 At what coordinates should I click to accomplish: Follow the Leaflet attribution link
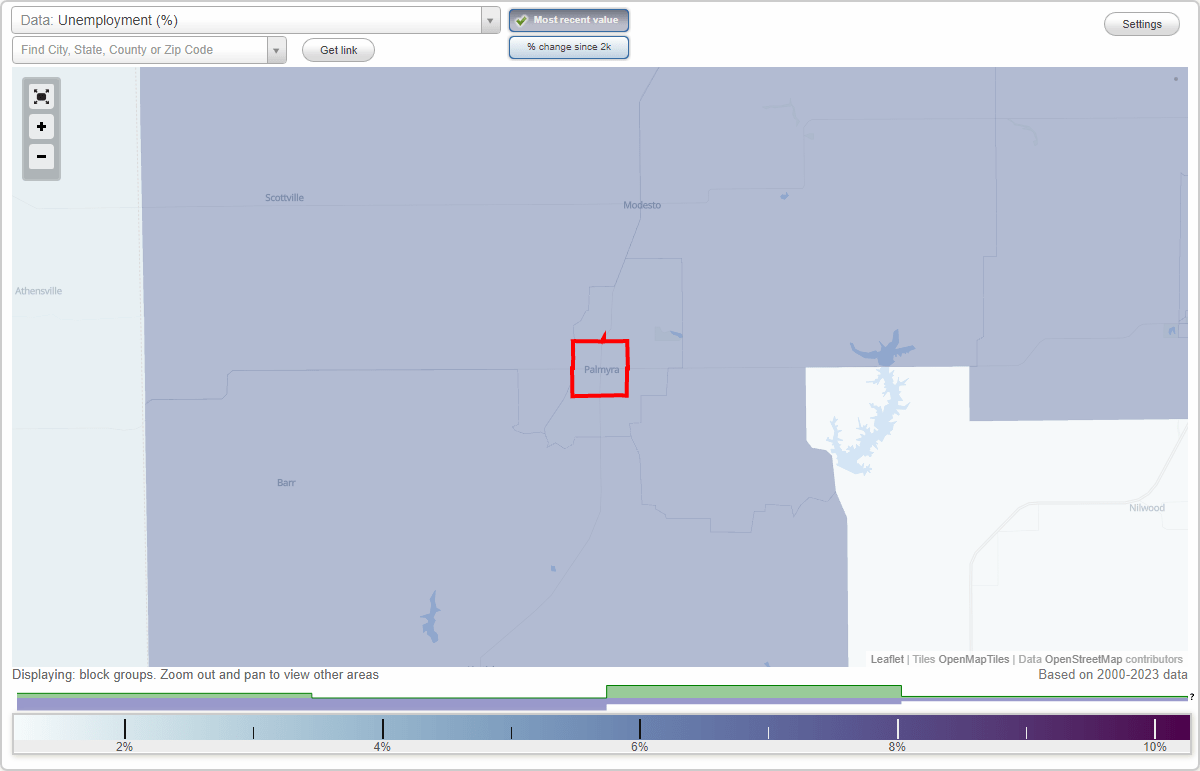[886, 659]
